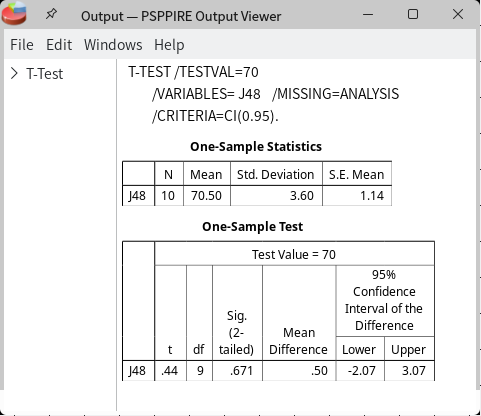
Task: Open the File menu
Action: click(x=22, y=45)
